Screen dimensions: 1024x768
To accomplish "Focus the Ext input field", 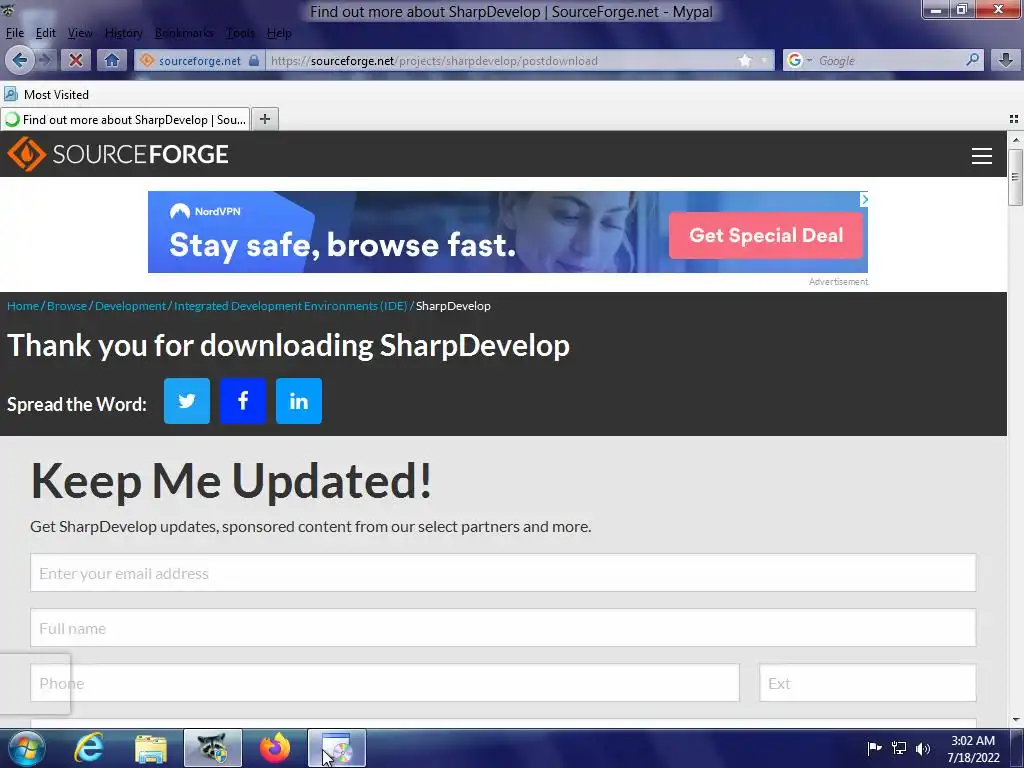I will [867, 682].
